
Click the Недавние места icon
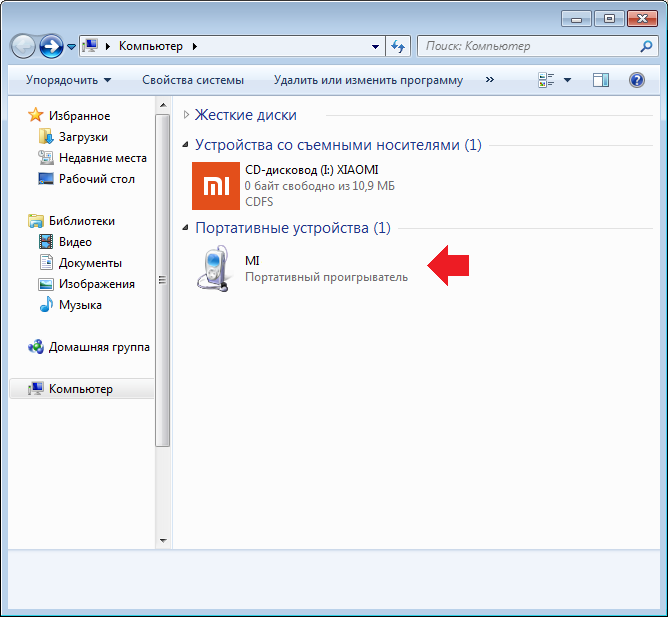pyautogui.click(x=46, y=158)
